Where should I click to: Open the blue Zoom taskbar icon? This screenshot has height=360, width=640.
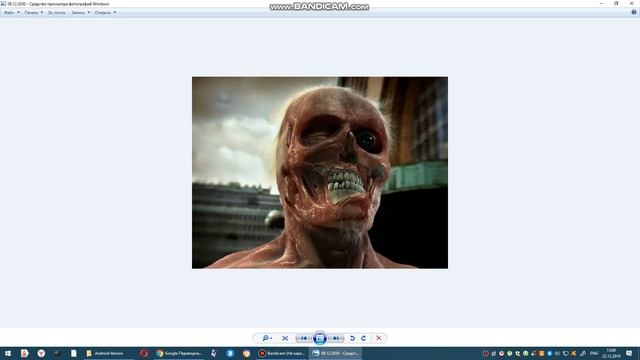tap(230, 353)
